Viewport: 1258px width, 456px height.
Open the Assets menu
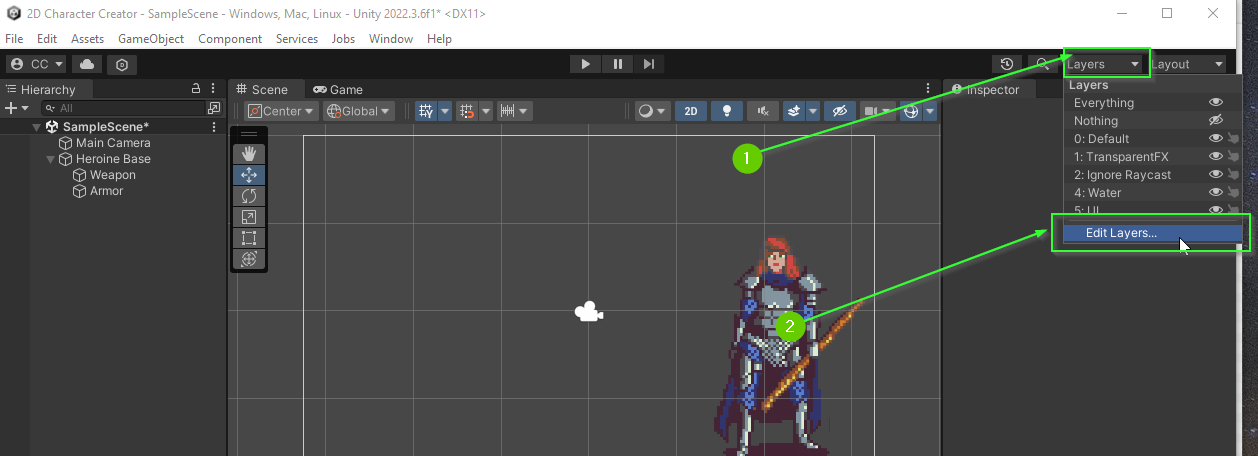coord(87,39)
